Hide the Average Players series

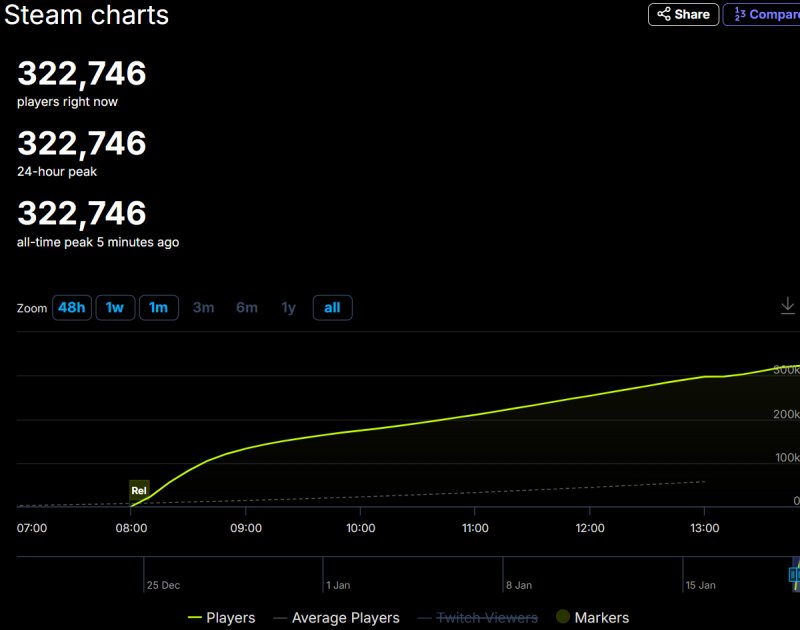tap(335, 618)
